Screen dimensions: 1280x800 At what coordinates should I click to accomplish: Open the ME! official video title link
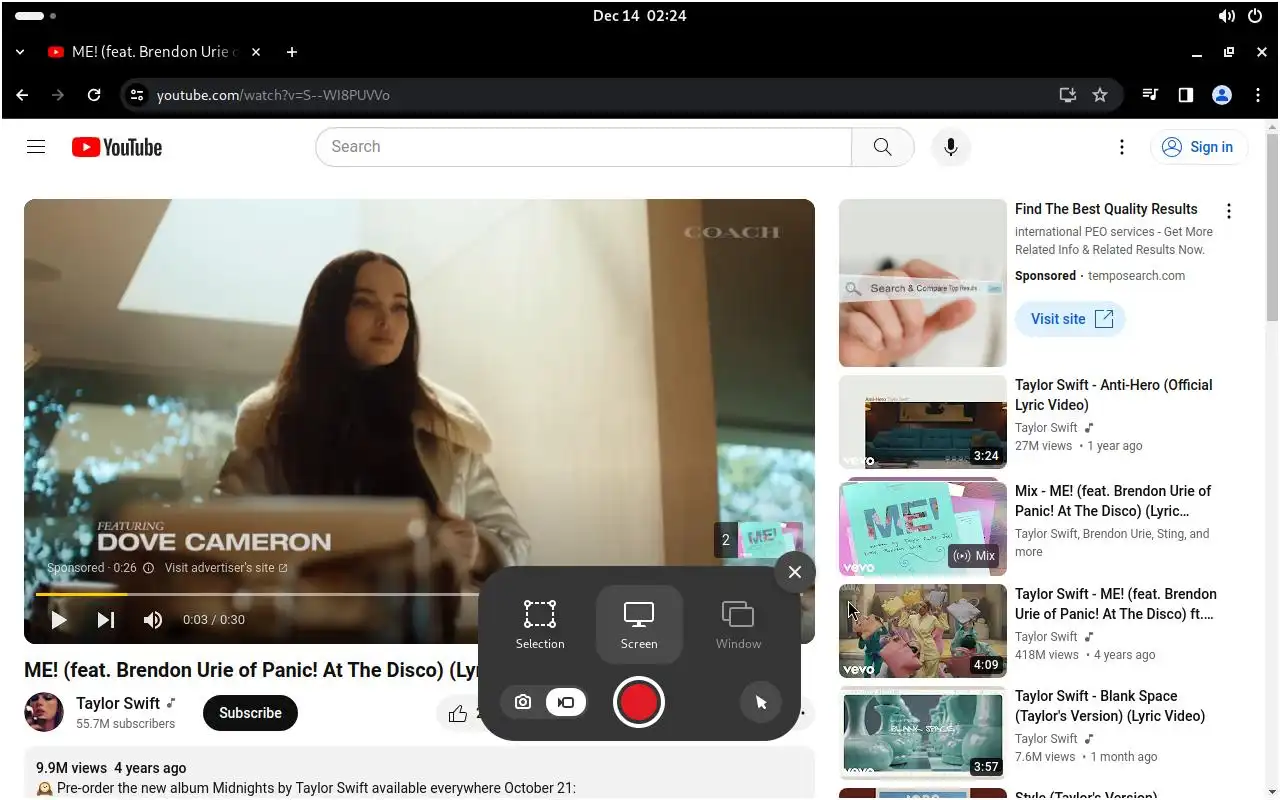(1116, 604)
